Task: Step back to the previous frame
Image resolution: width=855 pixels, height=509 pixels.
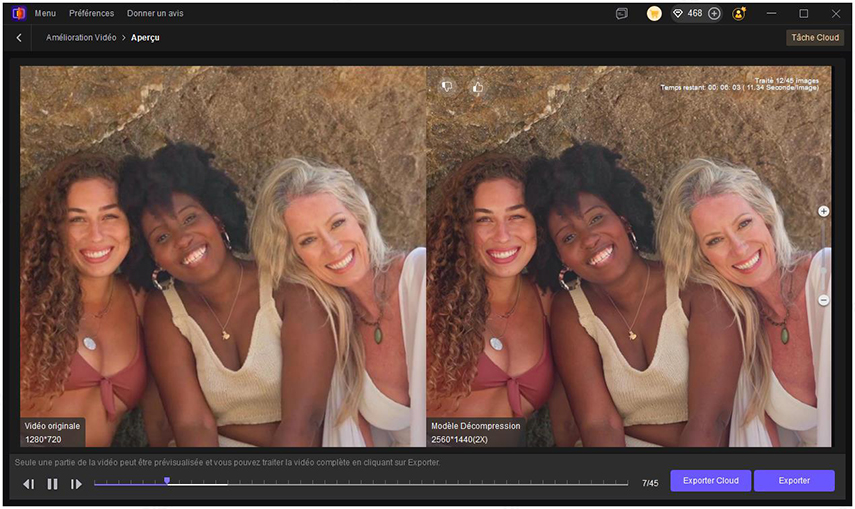Action: pos(28,484)
